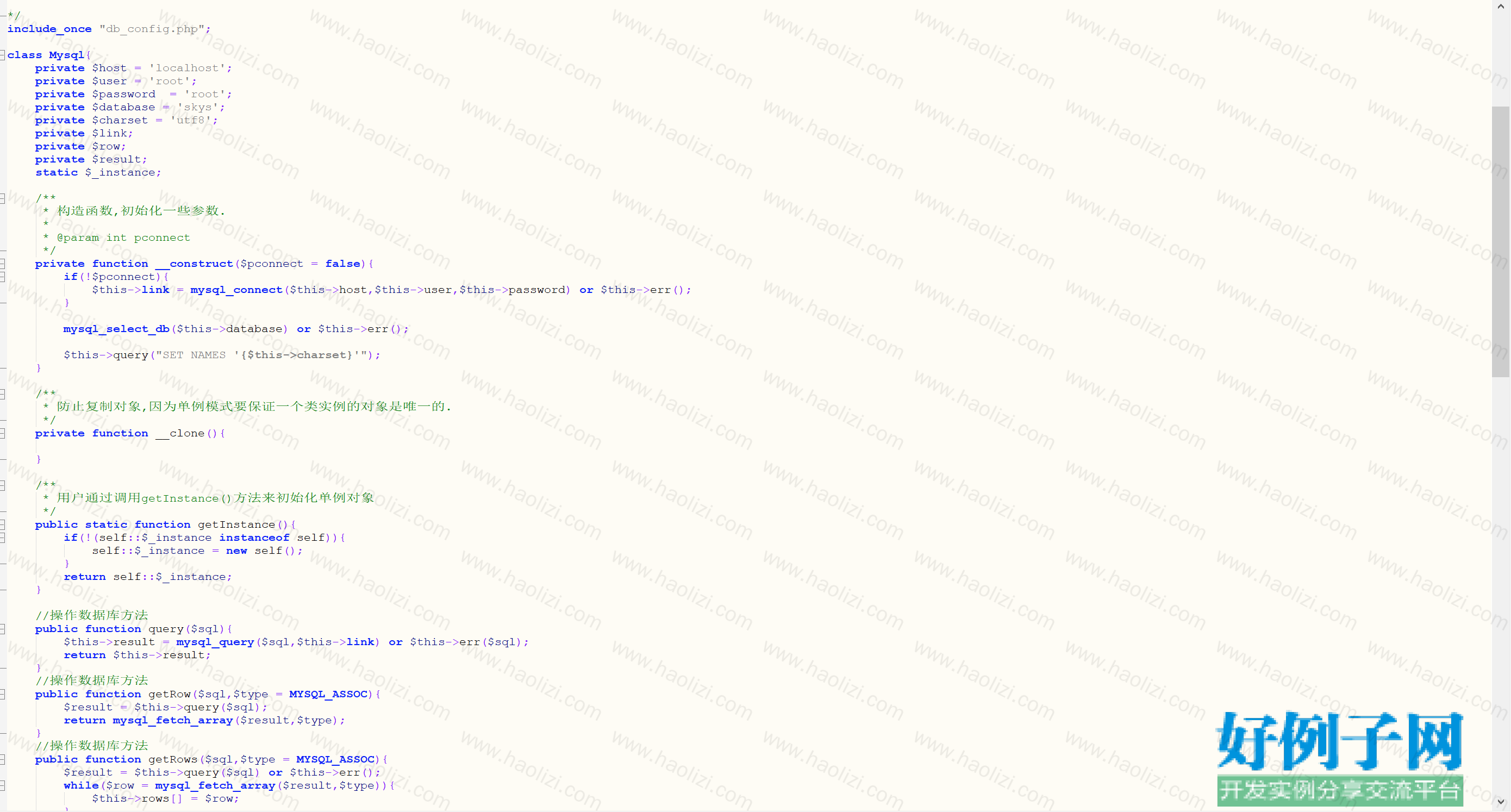
Task: Click the getInstance()方法 comment line
Action: (208, 498)
